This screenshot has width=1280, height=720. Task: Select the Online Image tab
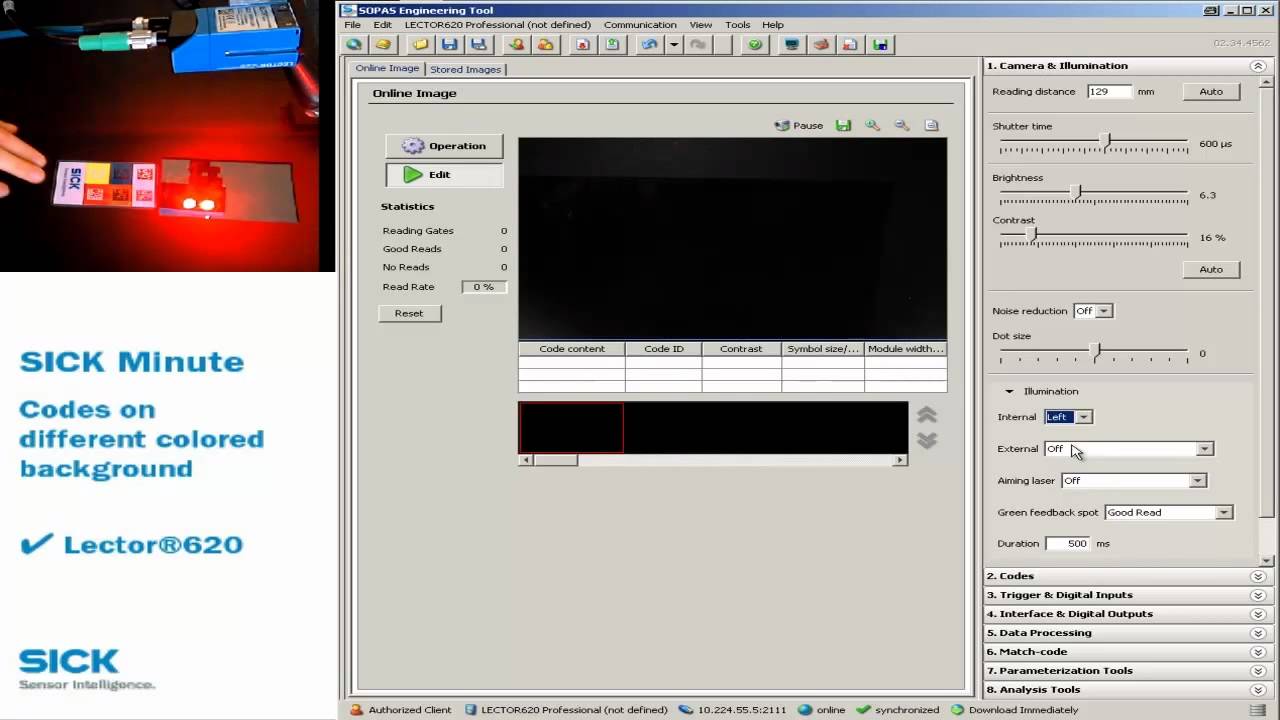click(x=387, y=68)
